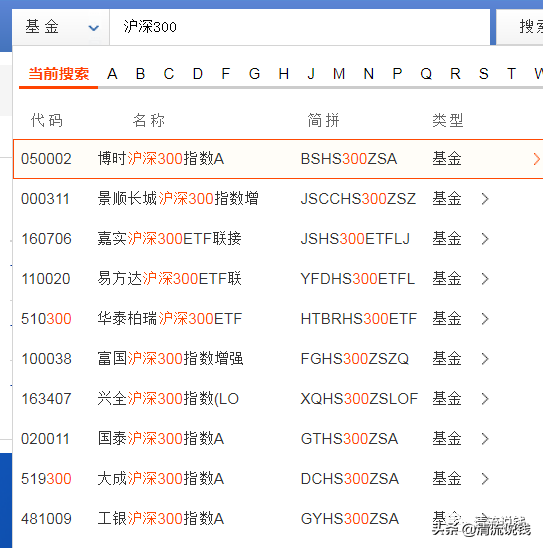543x548 pixels.
Task: Click the 基金 type in the 160706 row
Action: tap(447, 239)
